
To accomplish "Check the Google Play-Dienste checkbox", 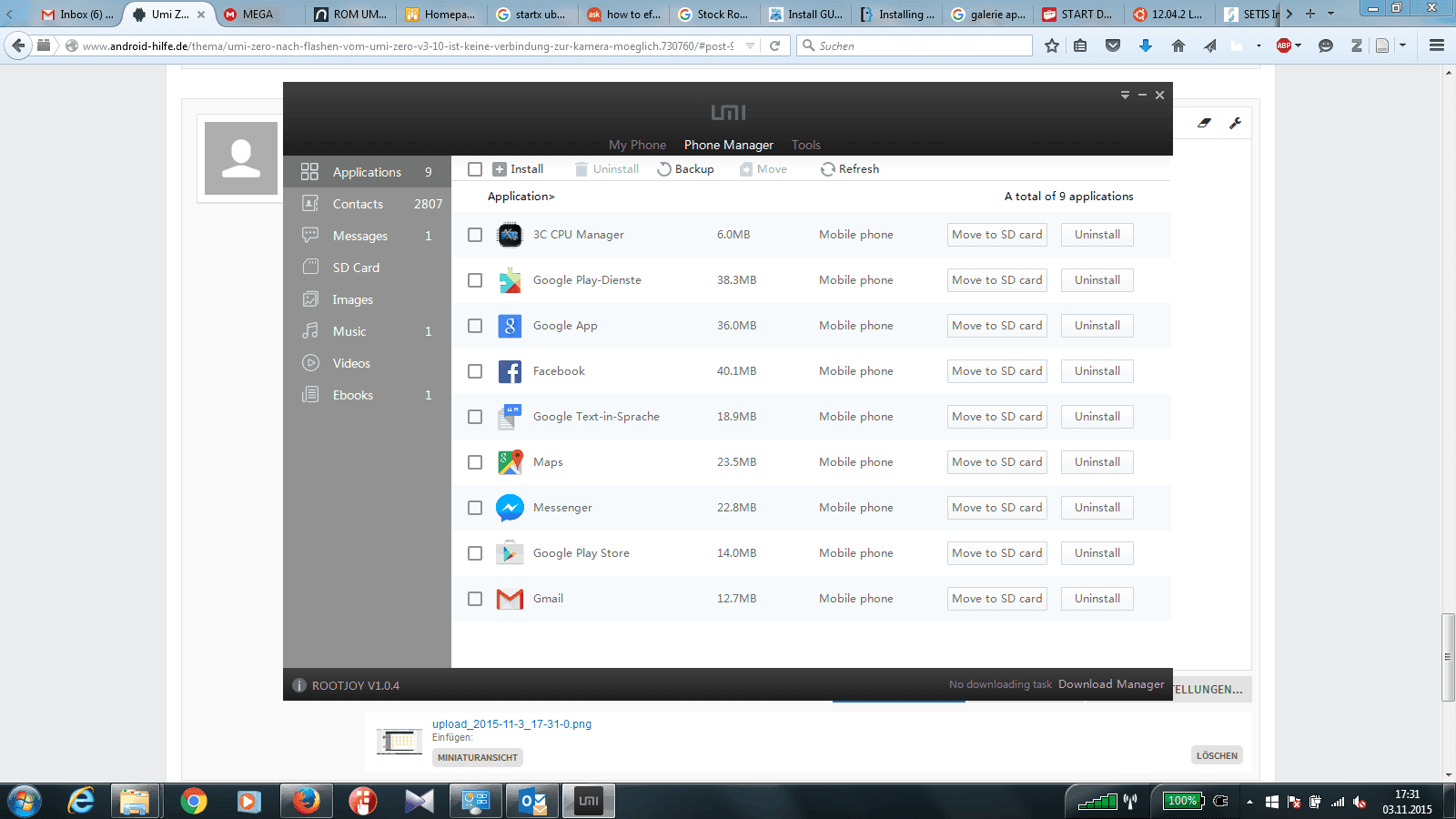I will coord(474,280).
